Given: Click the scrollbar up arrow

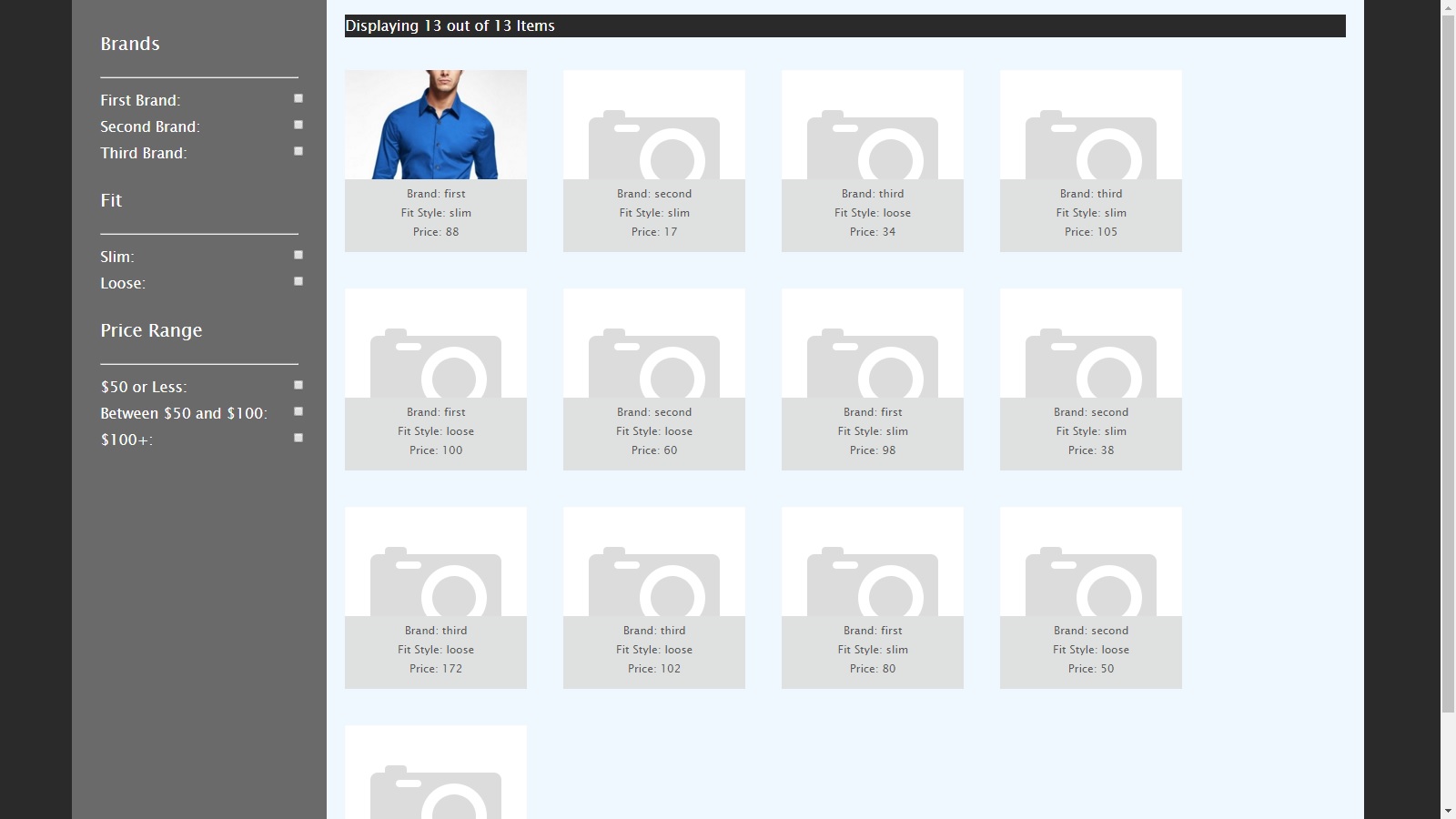Looking at the screenshot, I should (x=1448, y=7).
